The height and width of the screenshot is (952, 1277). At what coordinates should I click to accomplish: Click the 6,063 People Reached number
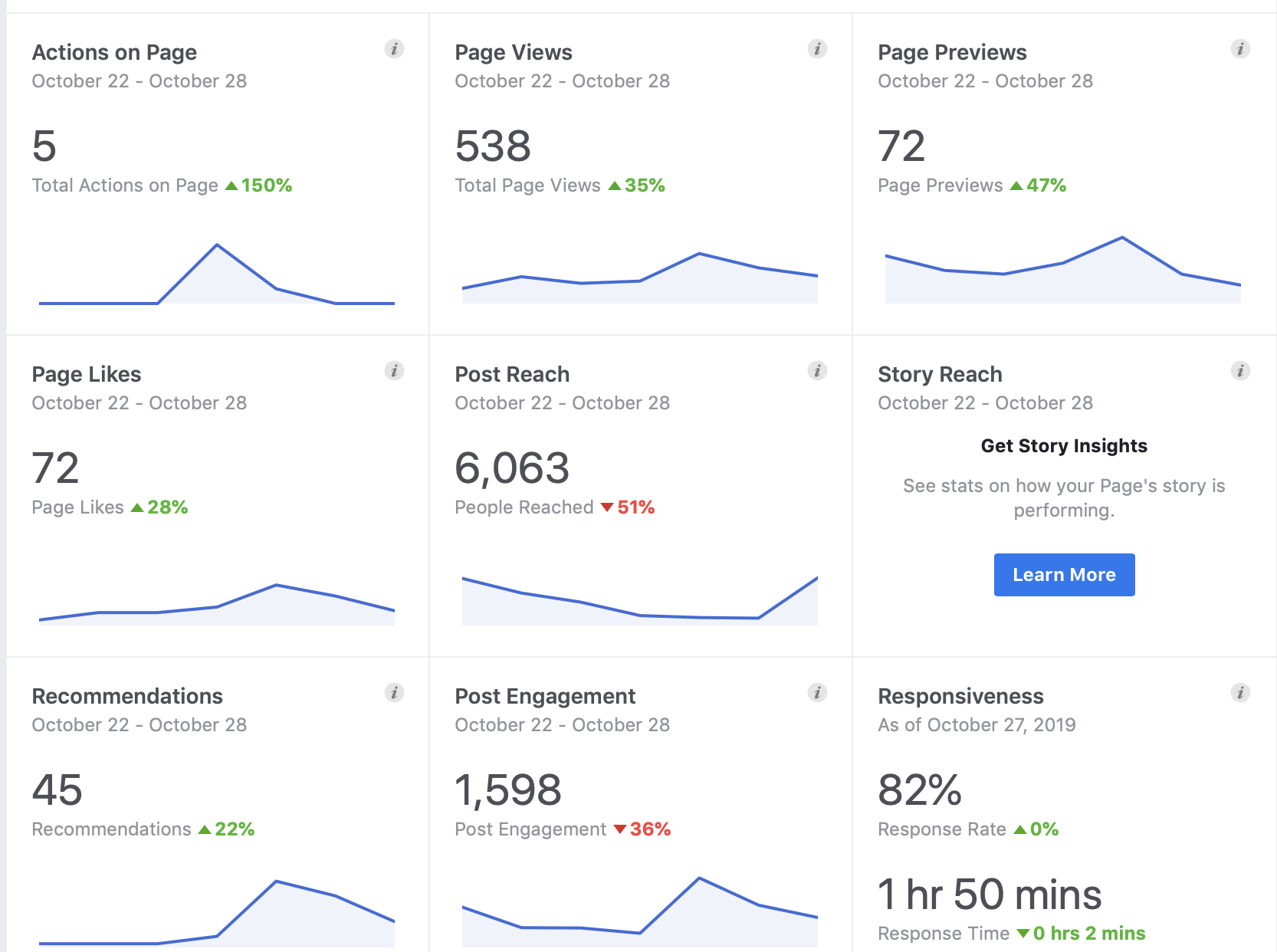pos(512,468)
